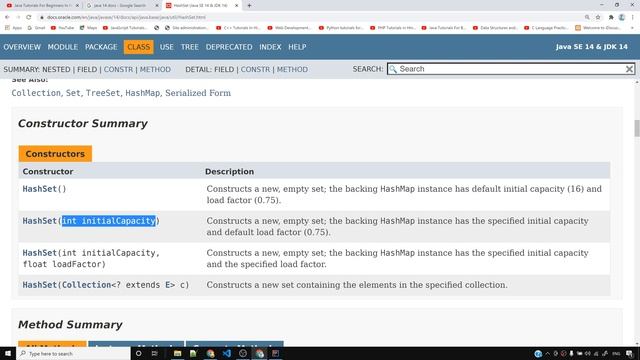This screenshot has height=360, width=640.
Task: Open the DEPRECATED nav item
Action: (x=229, y=47)
